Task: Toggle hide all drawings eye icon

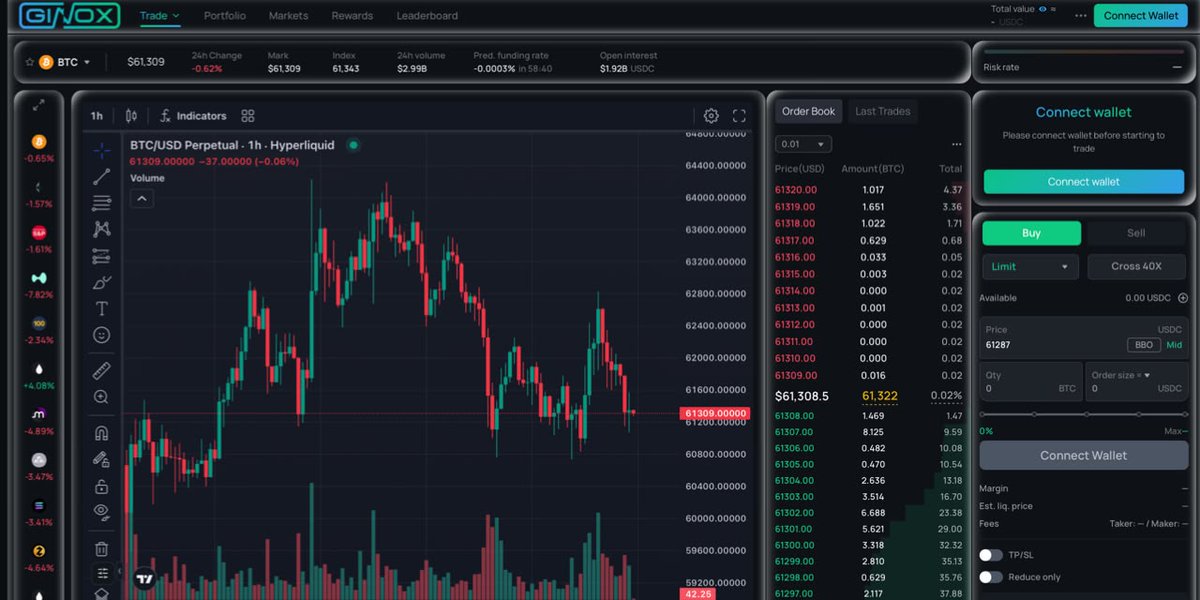Action: click(102, 511)
